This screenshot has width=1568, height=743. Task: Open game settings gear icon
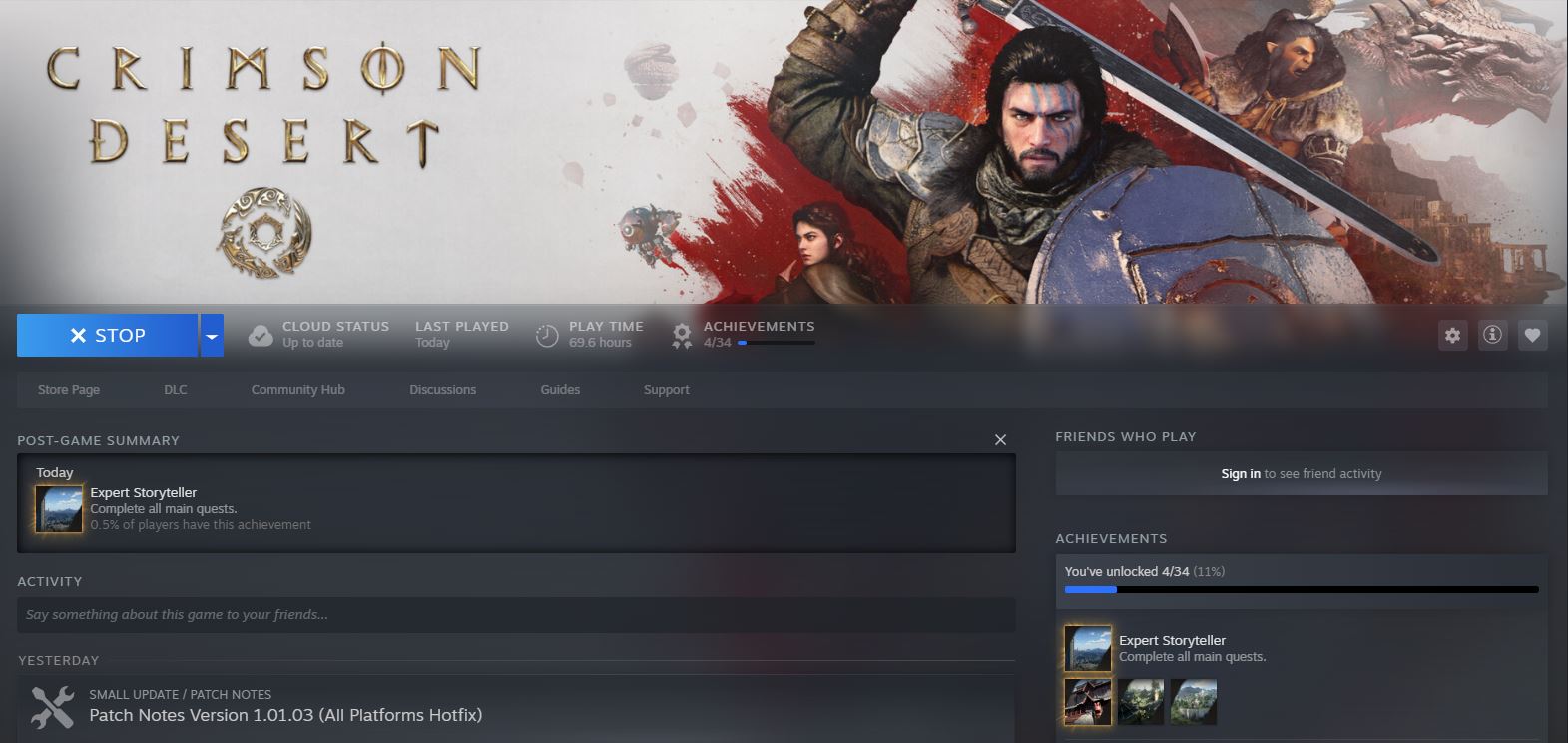[1452, 336]
